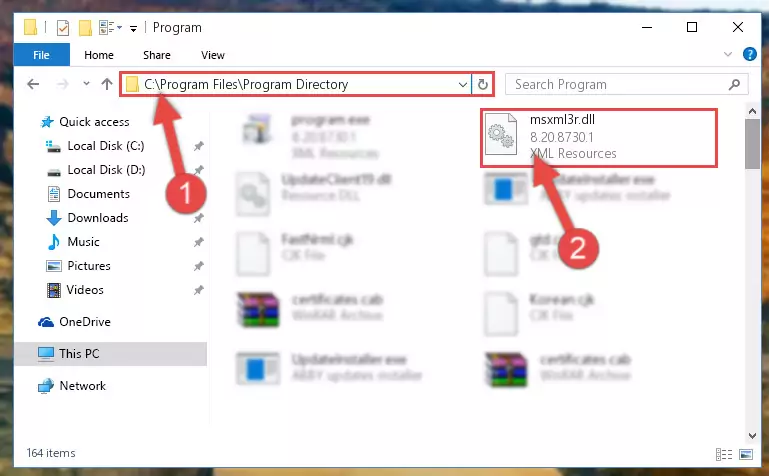Refresh the current folder view
The width and height of the screenshot is (769, 476).
point(483,84)
